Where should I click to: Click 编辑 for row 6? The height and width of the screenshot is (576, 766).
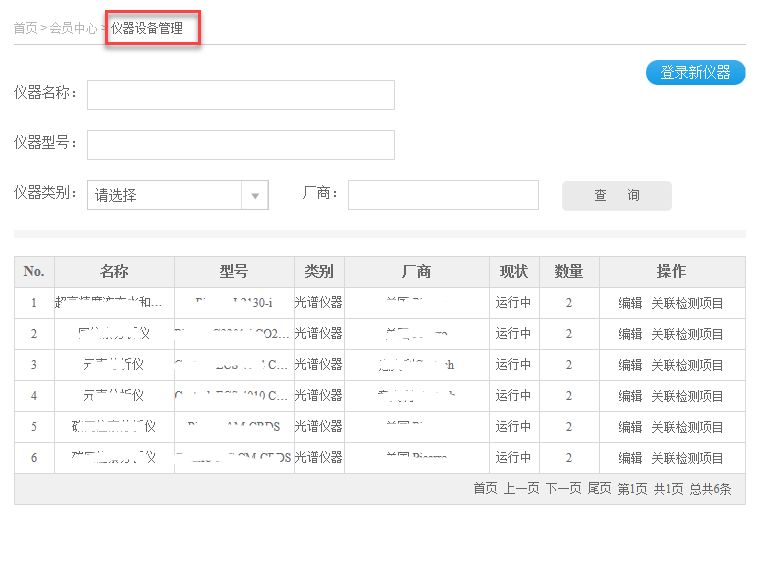tap(630, 458)
